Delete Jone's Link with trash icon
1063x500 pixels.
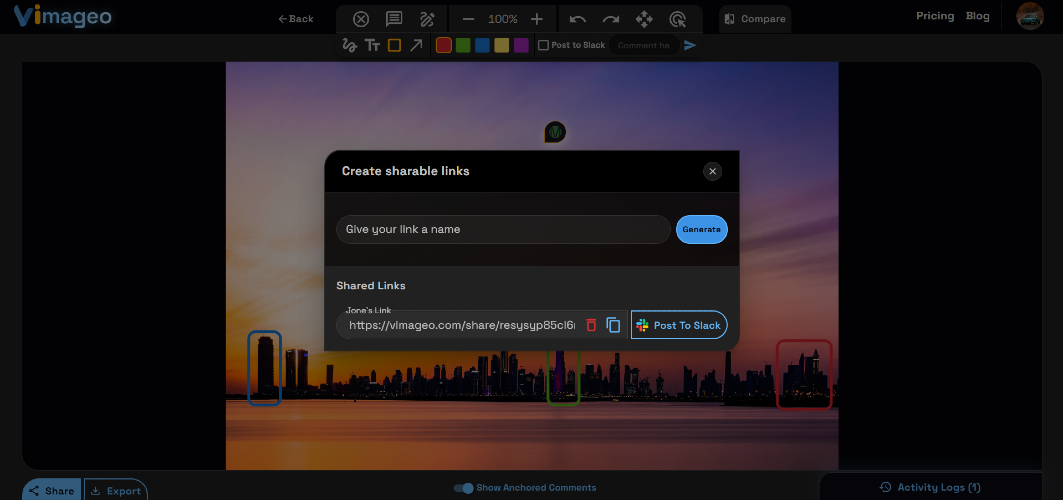[591, 325]
